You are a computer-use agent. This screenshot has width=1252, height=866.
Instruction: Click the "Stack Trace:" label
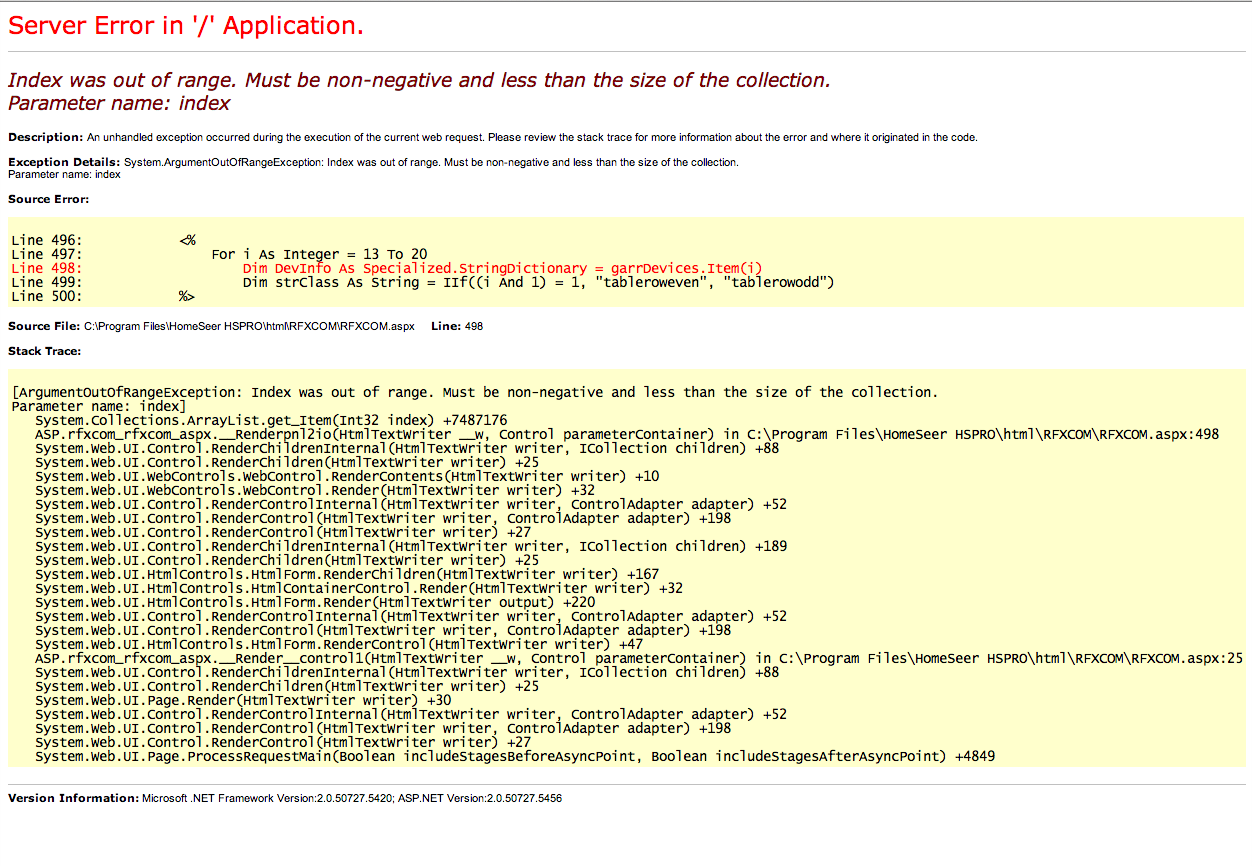point(45,351)
